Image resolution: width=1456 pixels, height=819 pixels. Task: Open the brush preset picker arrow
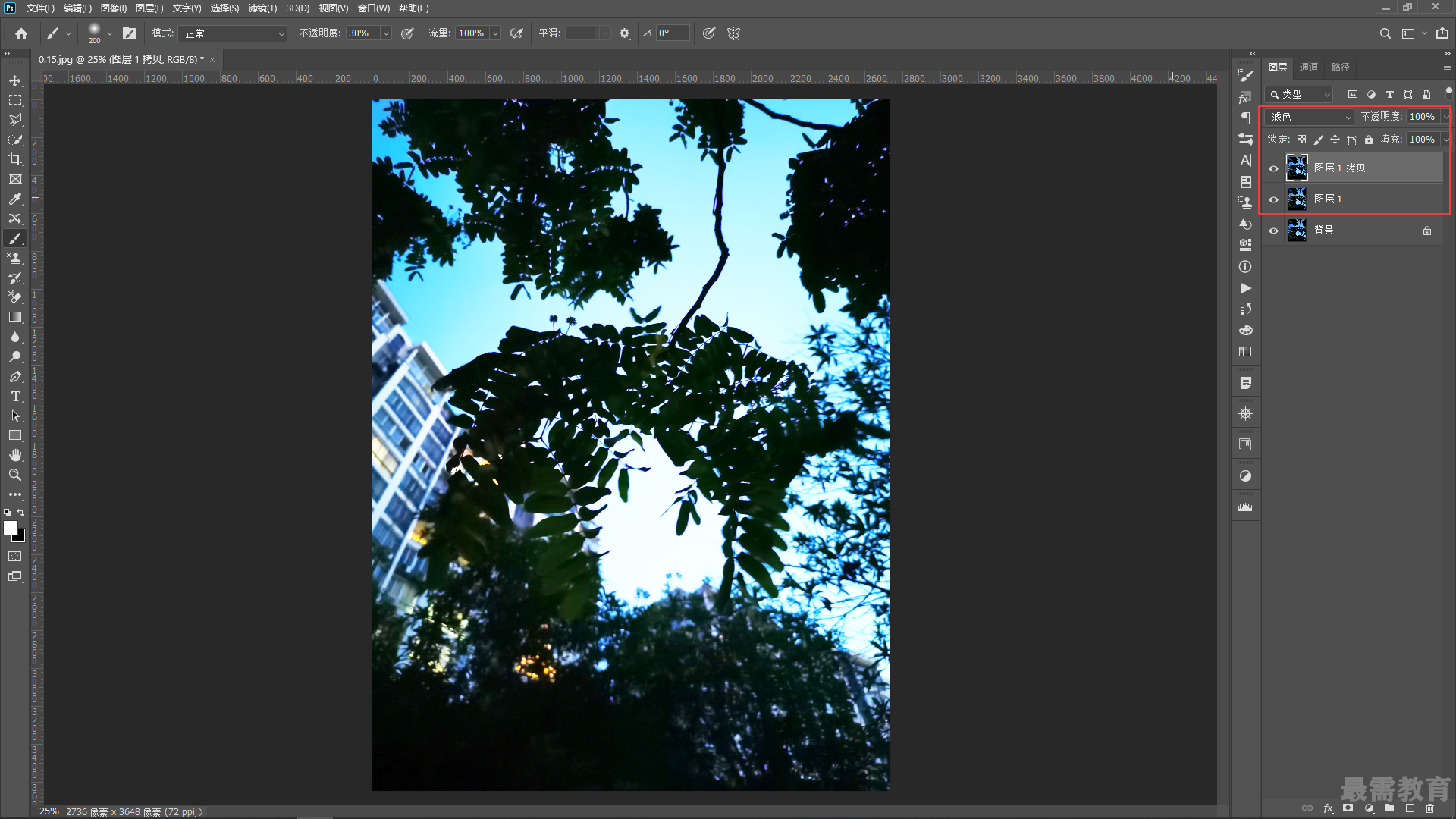pyautogui.click(x=110, y=33)
